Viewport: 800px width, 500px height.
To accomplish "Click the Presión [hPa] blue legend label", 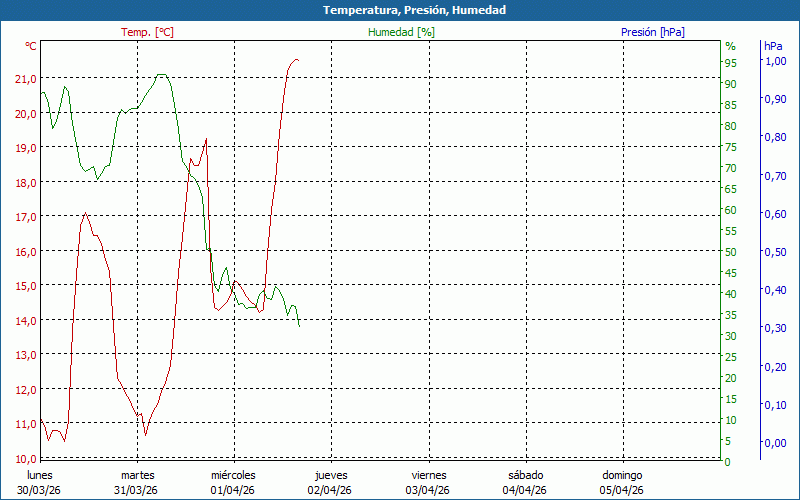I will [x=653, y=32].
